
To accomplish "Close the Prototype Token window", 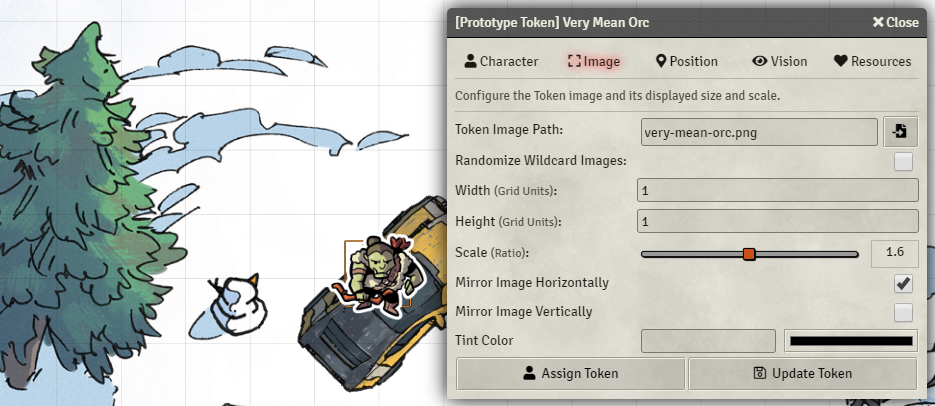I will (896, 23).
